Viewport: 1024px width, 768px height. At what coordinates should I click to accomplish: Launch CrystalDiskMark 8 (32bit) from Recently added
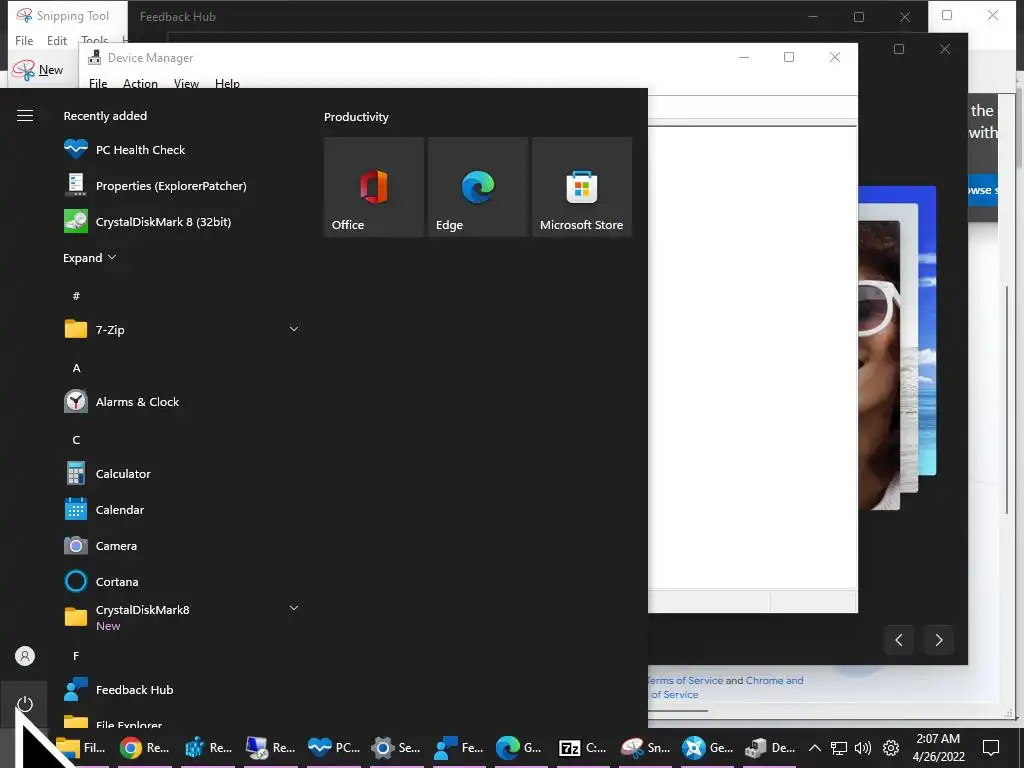[x=183, y=221]
